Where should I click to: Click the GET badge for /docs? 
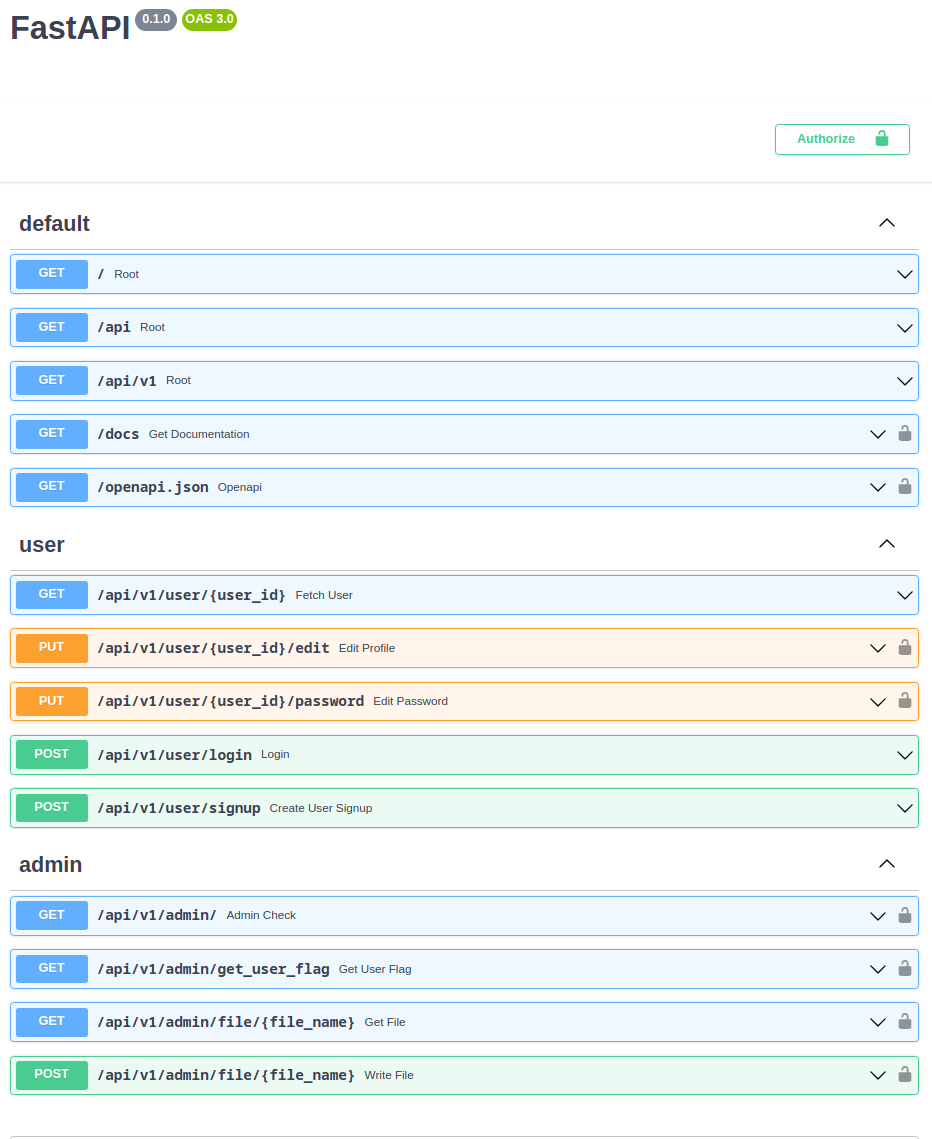(x=52, y=434)
